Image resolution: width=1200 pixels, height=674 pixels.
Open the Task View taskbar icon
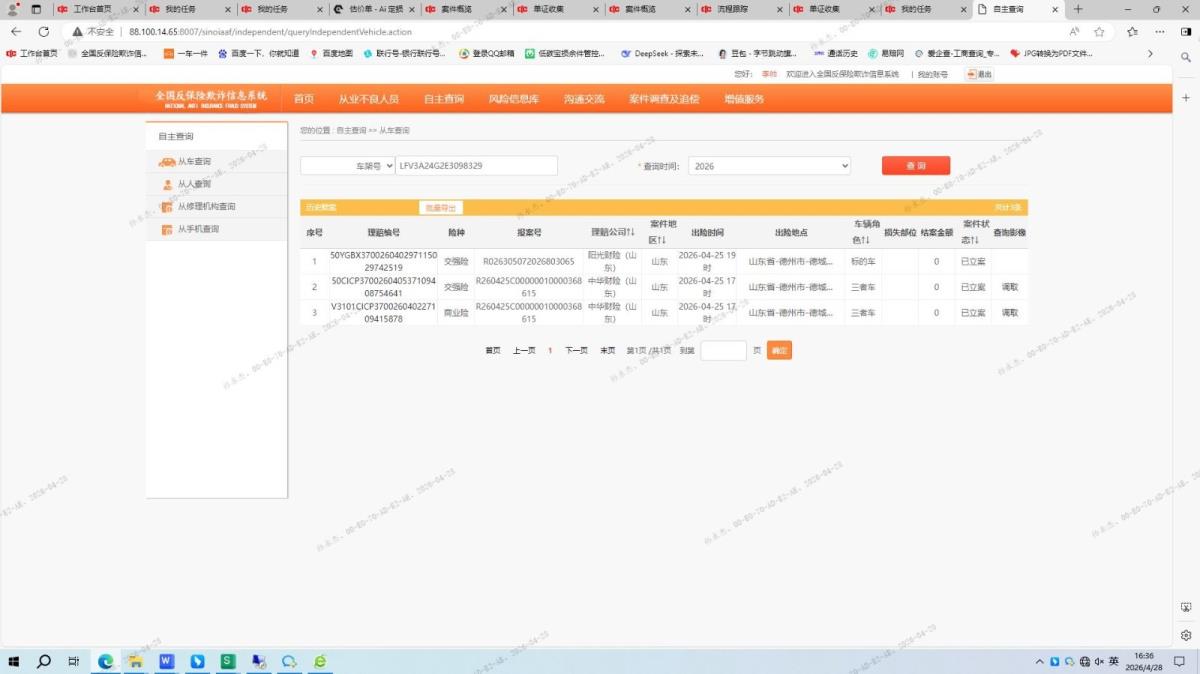pos(74,661)
